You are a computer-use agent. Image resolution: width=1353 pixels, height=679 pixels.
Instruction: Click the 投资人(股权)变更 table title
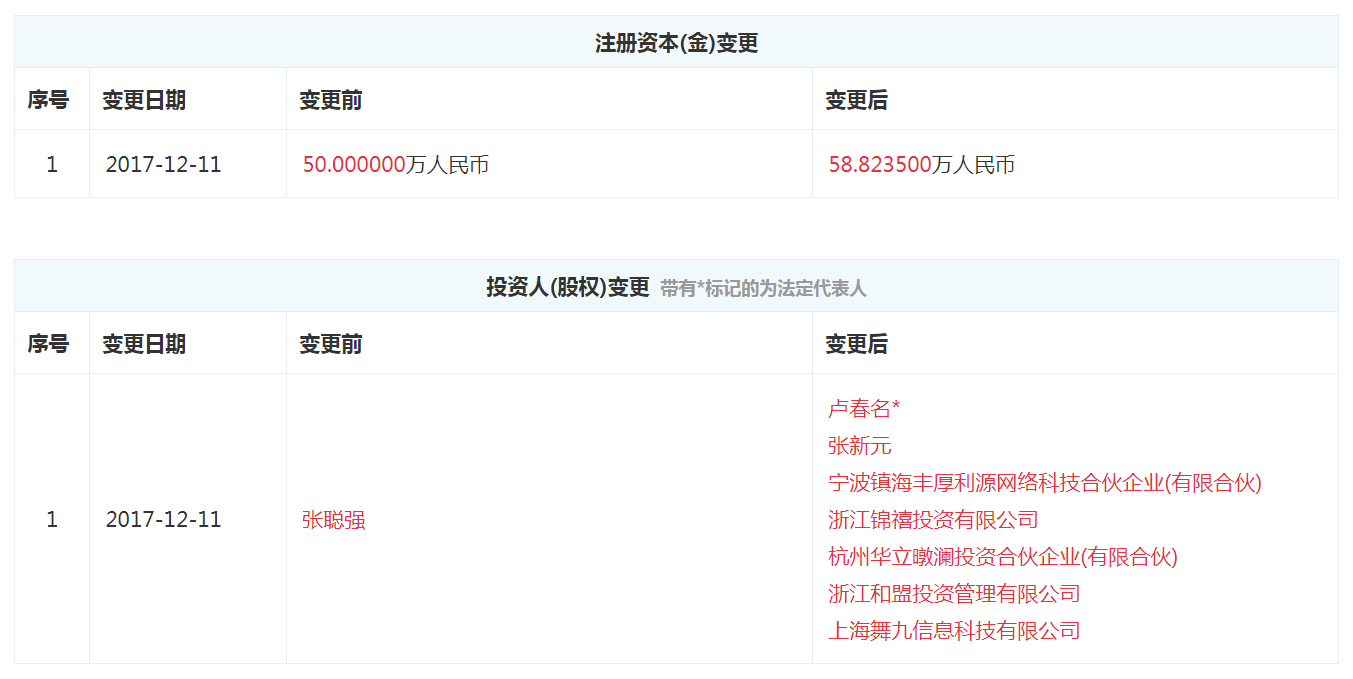click(x=568, y=287)
